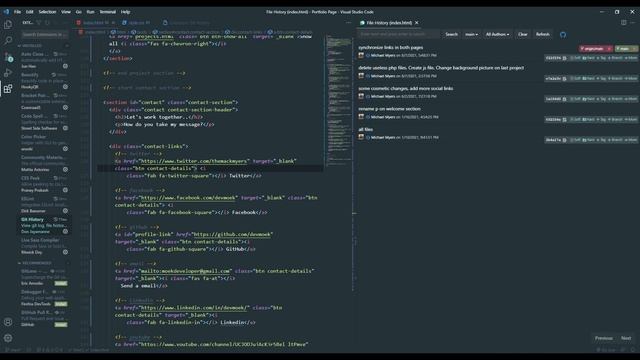Install the Debugger for Firefox extension
640x360 pixels.
(x=61, y=304)
